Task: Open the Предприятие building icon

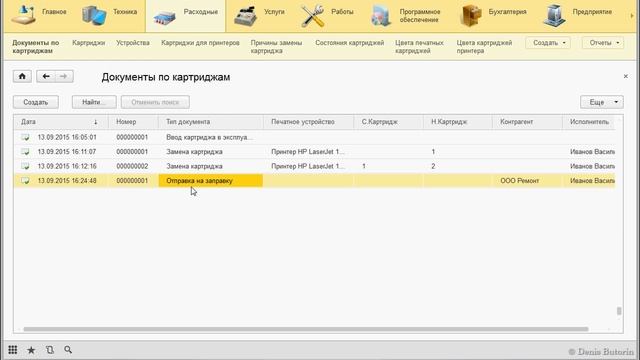Action: (554, 16)
